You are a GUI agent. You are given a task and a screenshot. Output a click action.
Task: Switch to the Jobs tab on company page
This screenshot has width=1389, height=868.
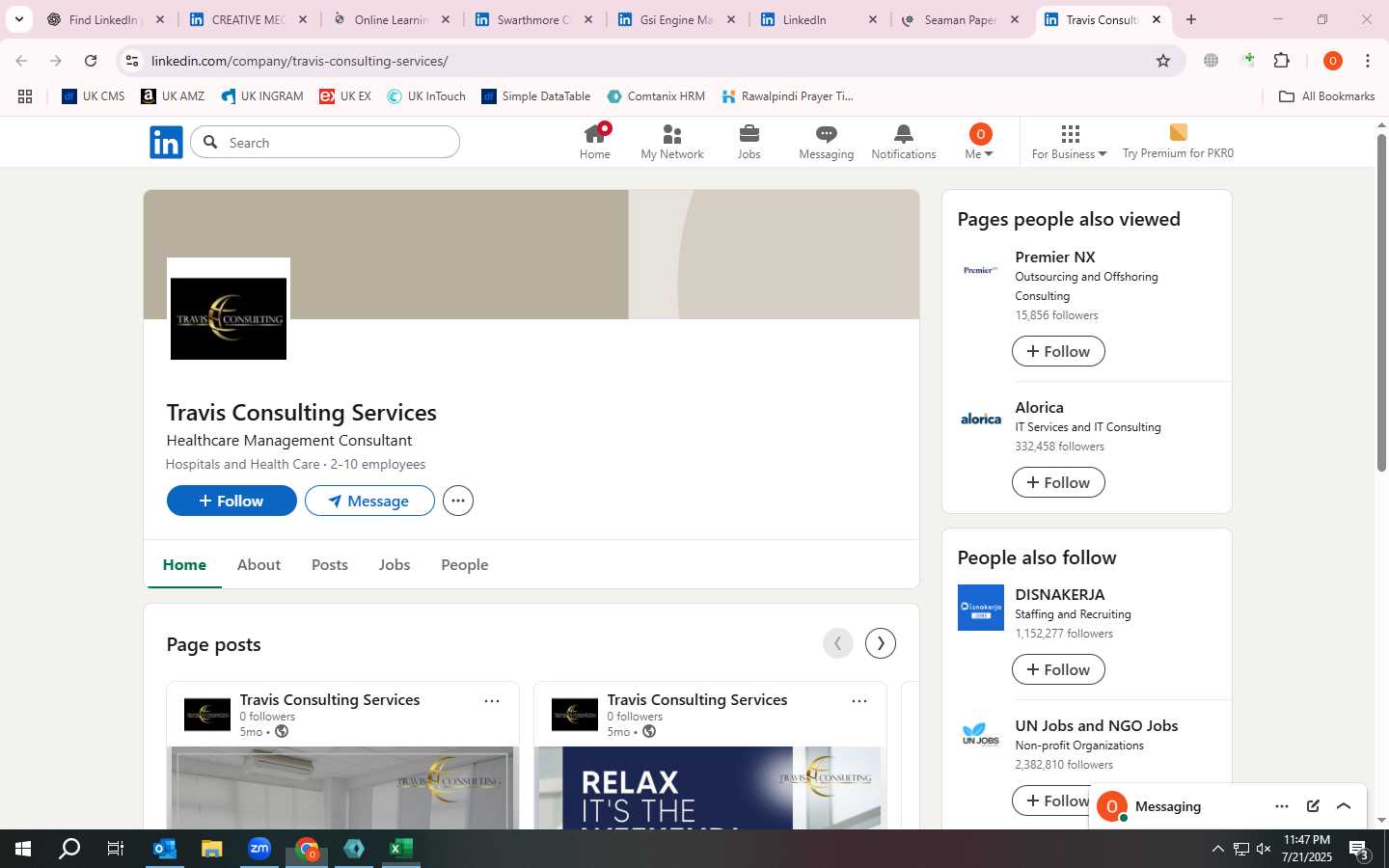(395, 565)
